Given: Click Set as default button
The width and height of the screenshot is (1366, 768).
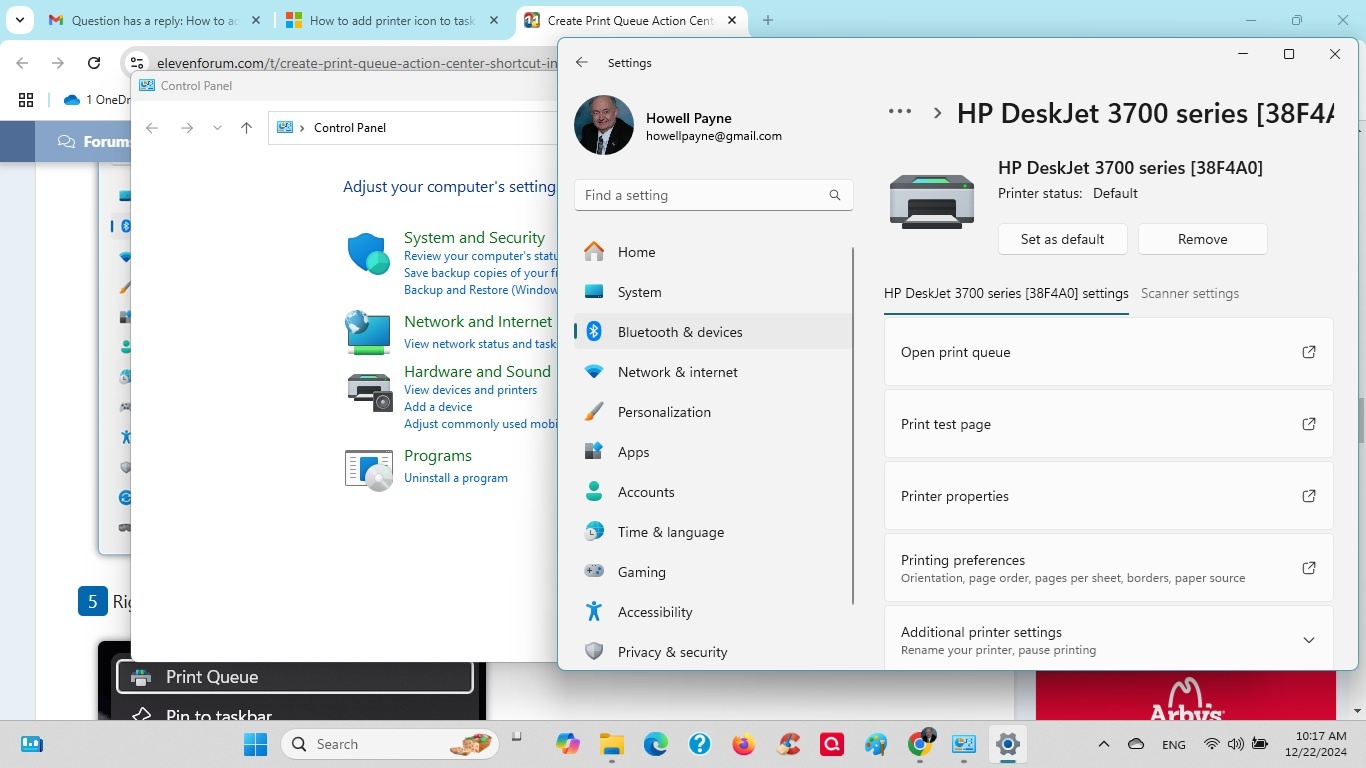Looking at the screenshot, I should [1063, 239].
